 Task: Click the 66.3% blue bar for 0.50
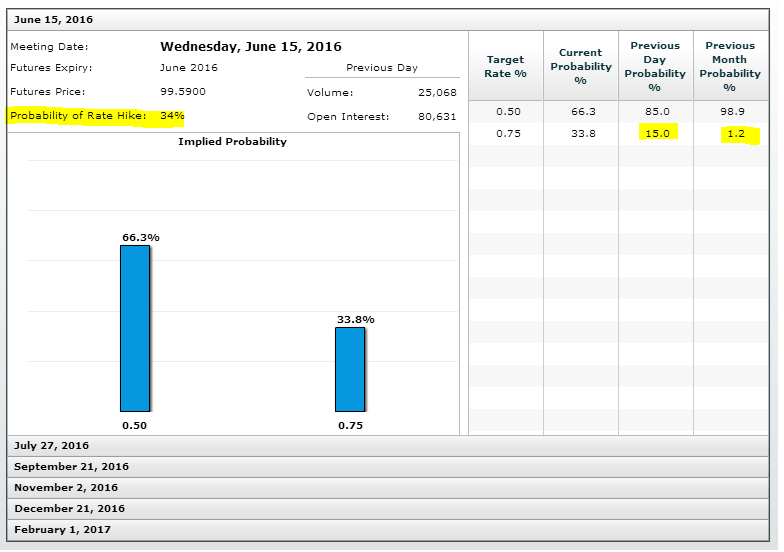pyautogui.click(x=135, y=328)
